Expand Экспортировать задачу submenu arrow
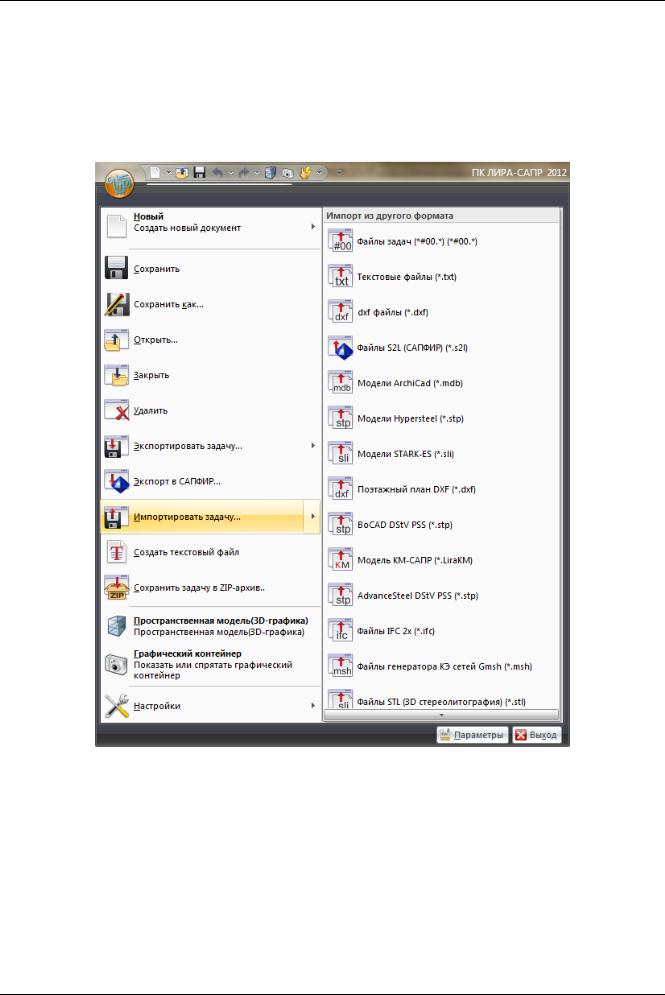Viewport: 665px width, 995px height. click(313, 445)
